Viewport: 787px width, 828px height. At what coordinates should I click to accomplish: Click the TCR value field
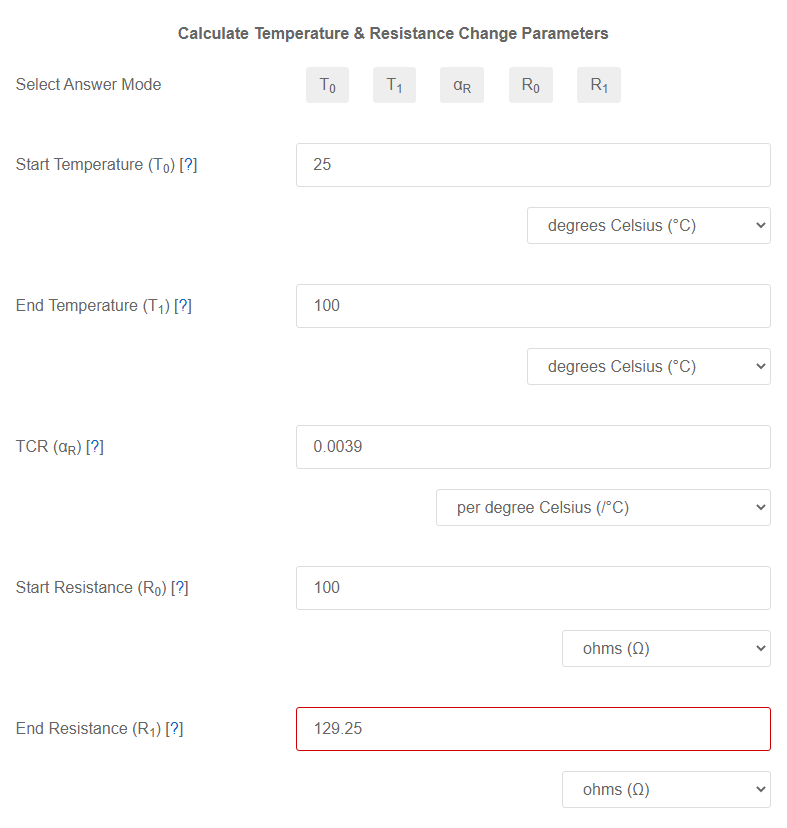click(x=533, y=447)
